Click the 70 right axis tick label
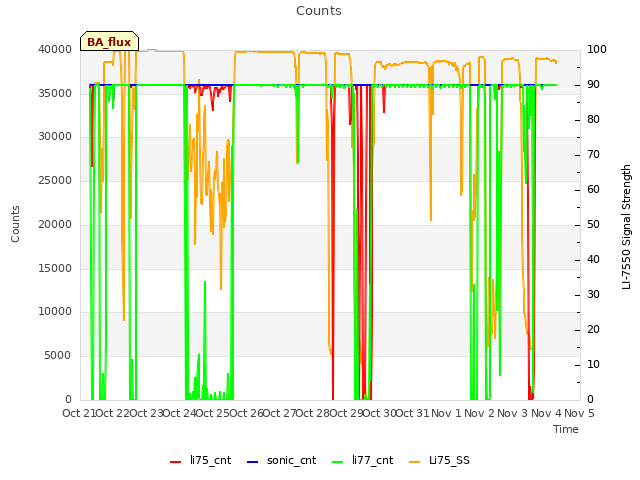Viewport: 640px width, 480px height. 593,154
